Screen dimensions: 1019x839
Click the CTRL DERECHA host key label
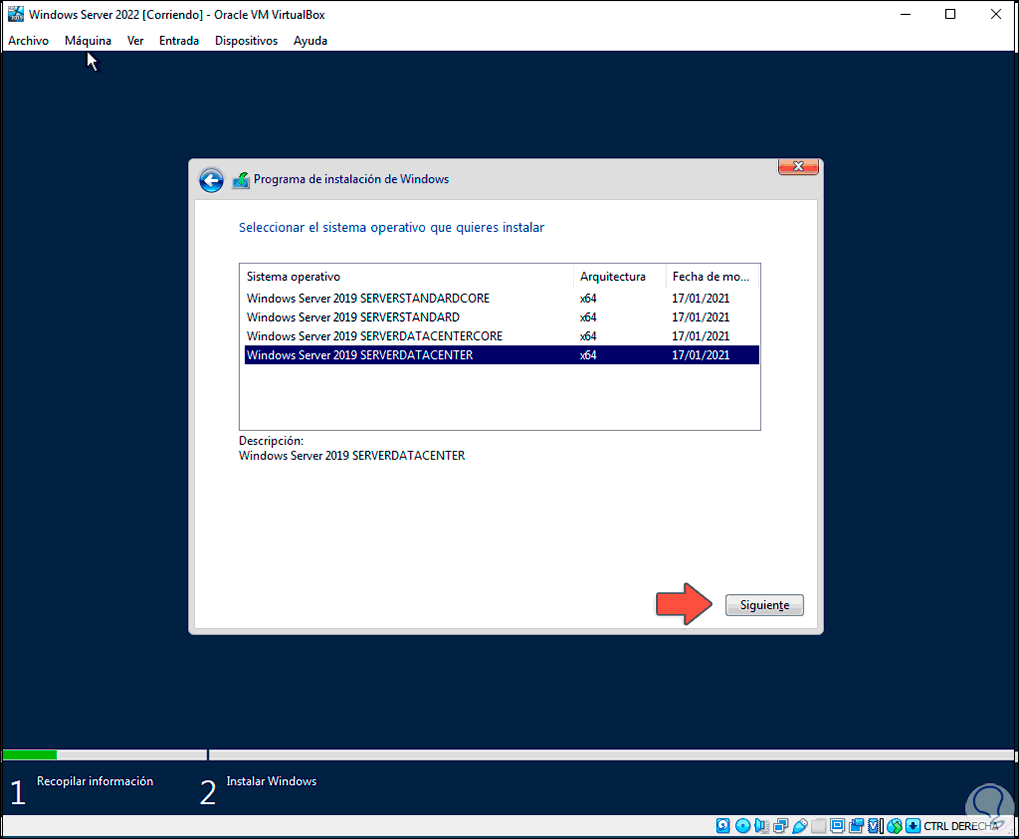pos(961,826)
